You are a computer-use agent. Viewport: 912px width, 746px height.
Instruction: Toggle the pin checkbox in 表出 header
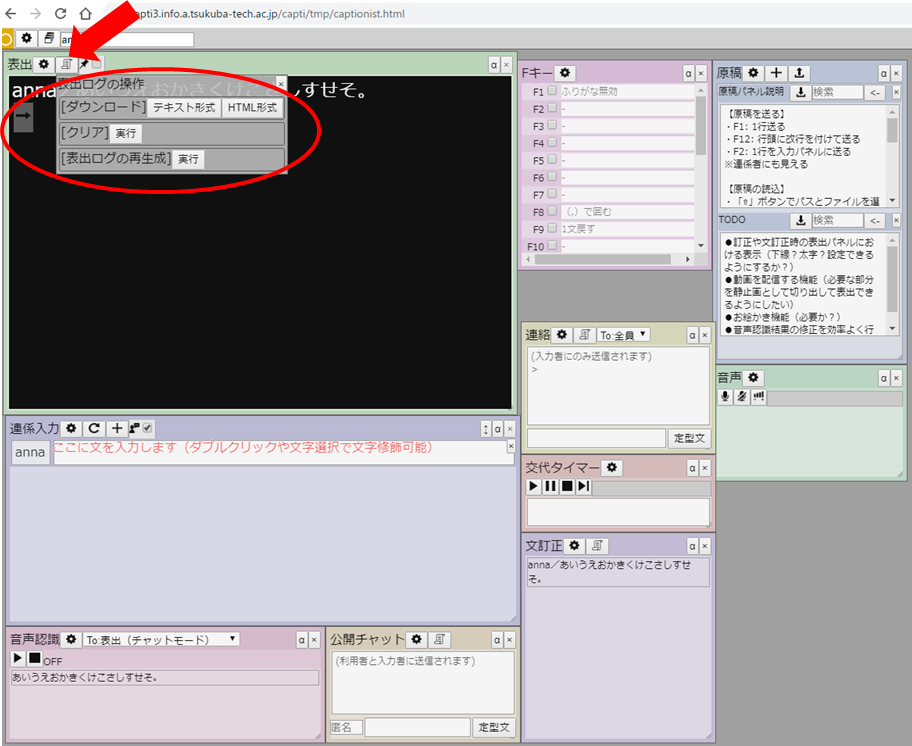[x=97, y=63]
